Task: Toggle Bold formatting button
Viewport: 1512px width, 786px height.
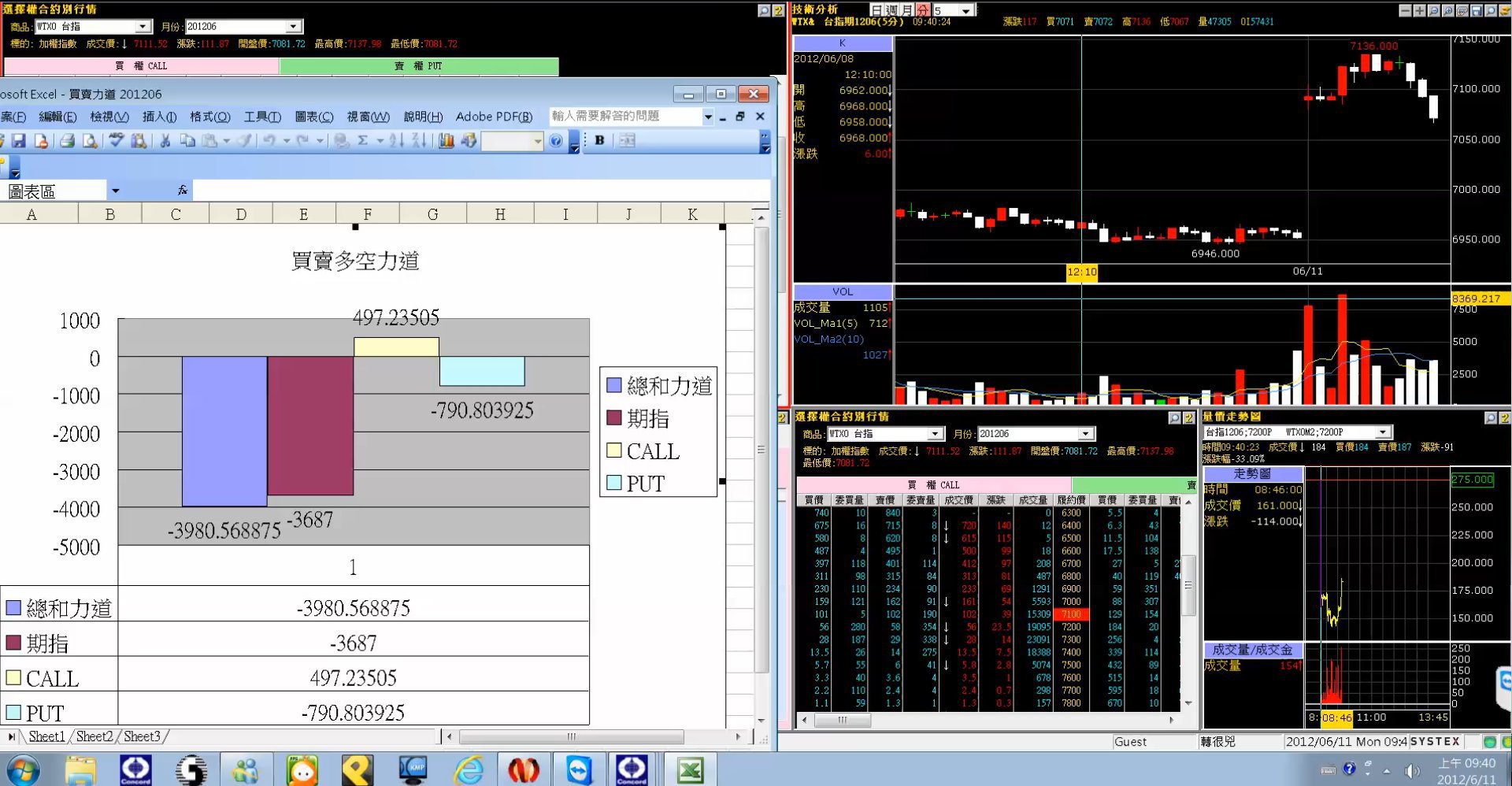Action: [599, 140]
